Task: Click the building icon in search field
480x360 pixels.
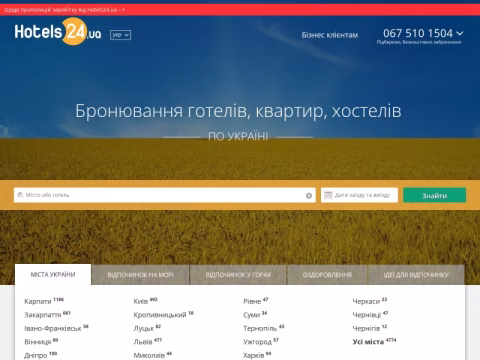Action: click(x=20, y=195)
